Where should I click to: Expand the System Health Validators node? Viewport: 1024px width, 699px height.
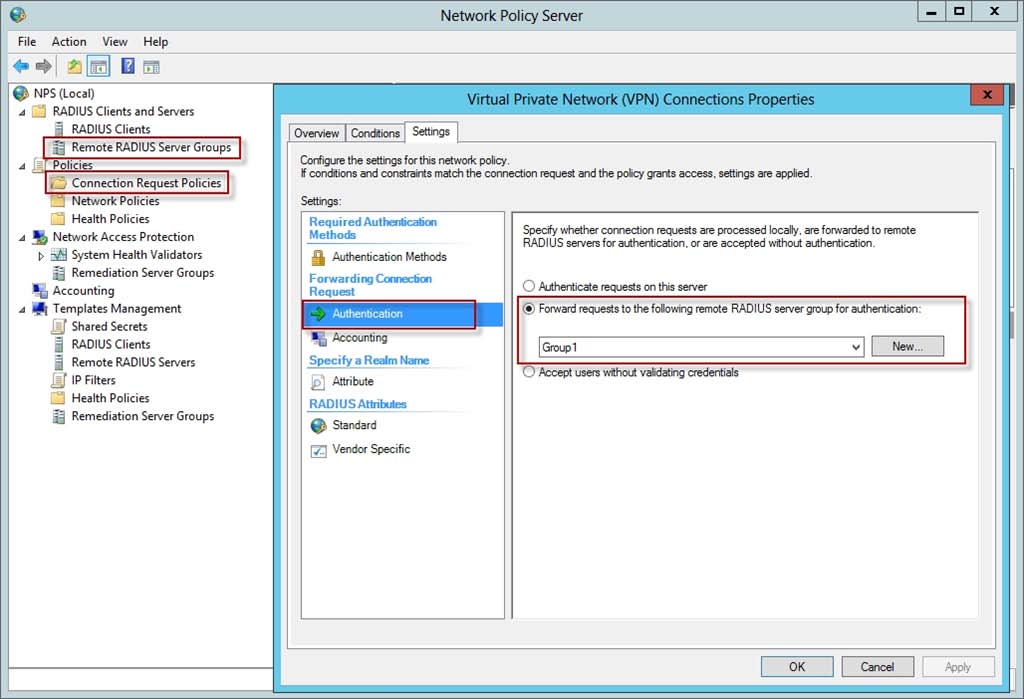pyautogui.click(x=41, y=255)
